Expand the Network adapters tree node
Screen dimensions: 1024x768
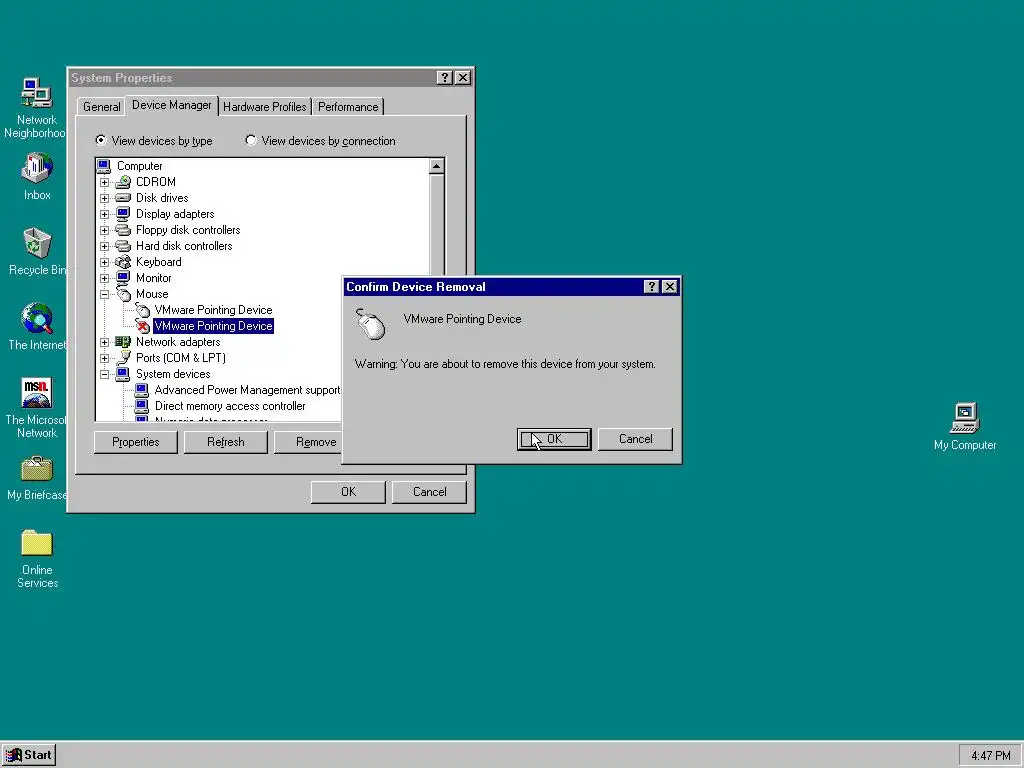tap(104, 342)
